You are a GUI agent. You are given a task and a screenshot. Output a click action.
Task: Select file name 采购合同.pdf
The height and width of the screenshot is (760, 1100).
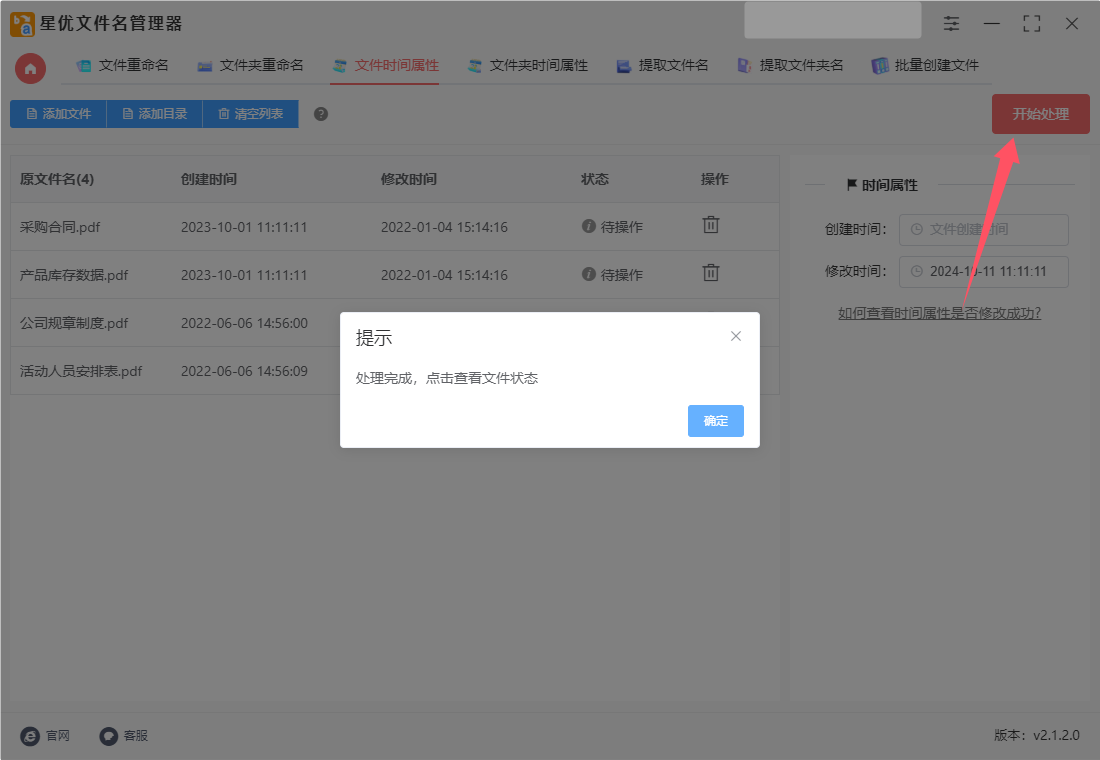[x=60, y=227]
